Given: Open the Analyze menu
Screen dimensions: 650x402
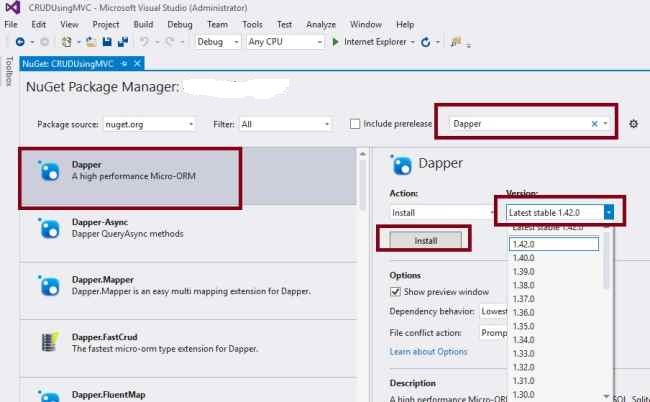Looking at the screenshot, I should click(321, 24).
